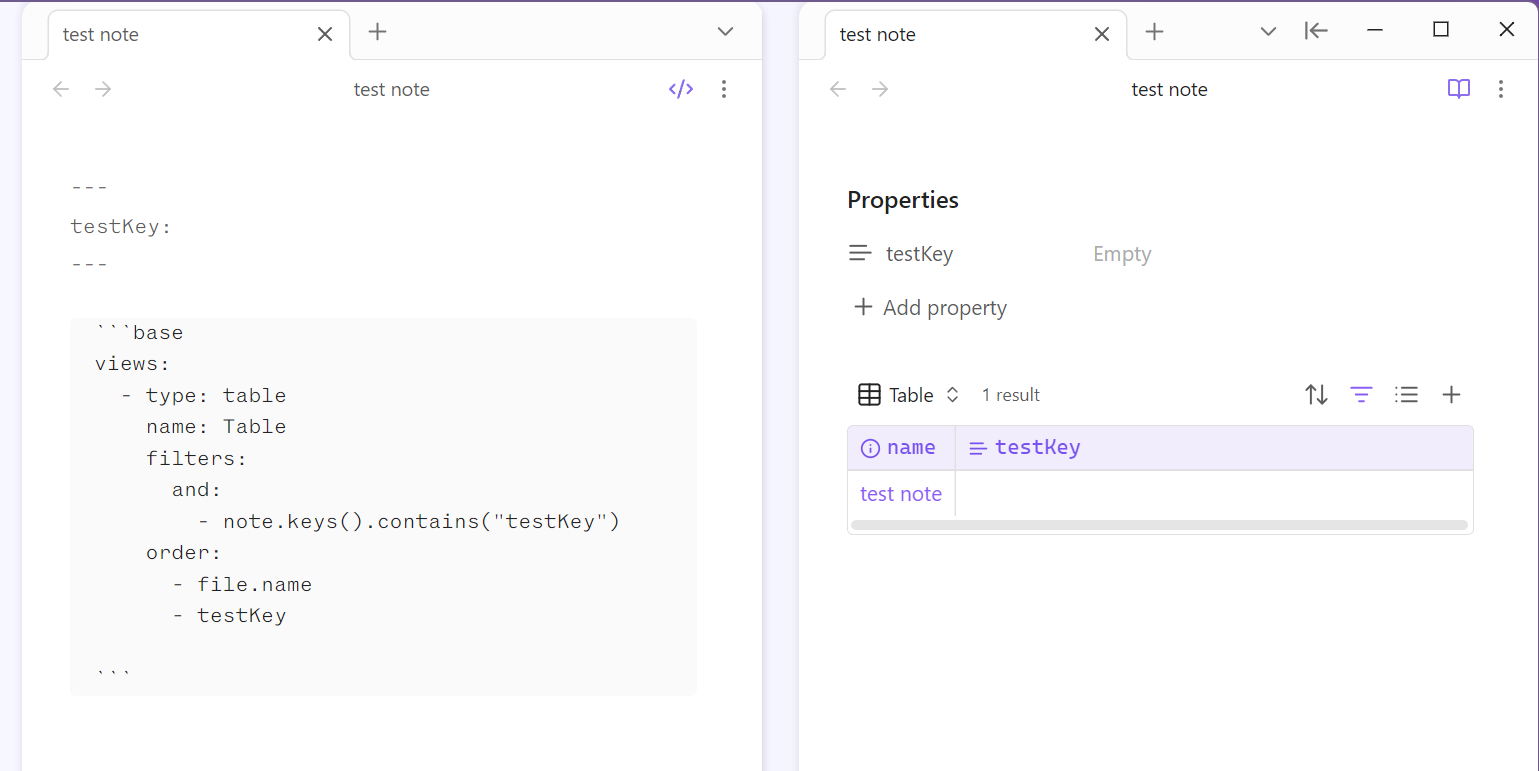The height and width of the screenshot is (771, 1539).
Task: Open new tab in left pane
Action: click(x=377, y=32)
